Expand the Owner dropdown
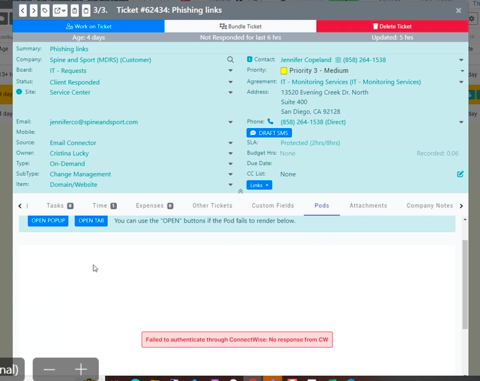The image size is (480, 381). [230, 153]
